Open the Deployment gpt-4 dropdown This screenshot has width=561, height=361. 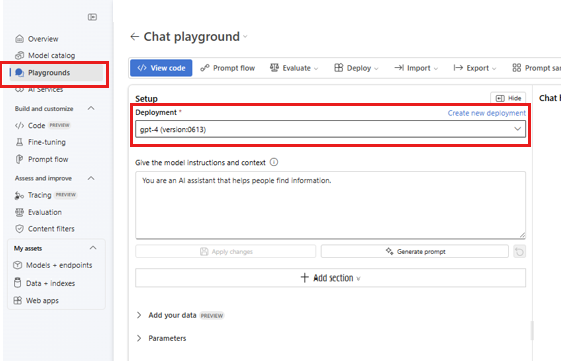[330, 129]
